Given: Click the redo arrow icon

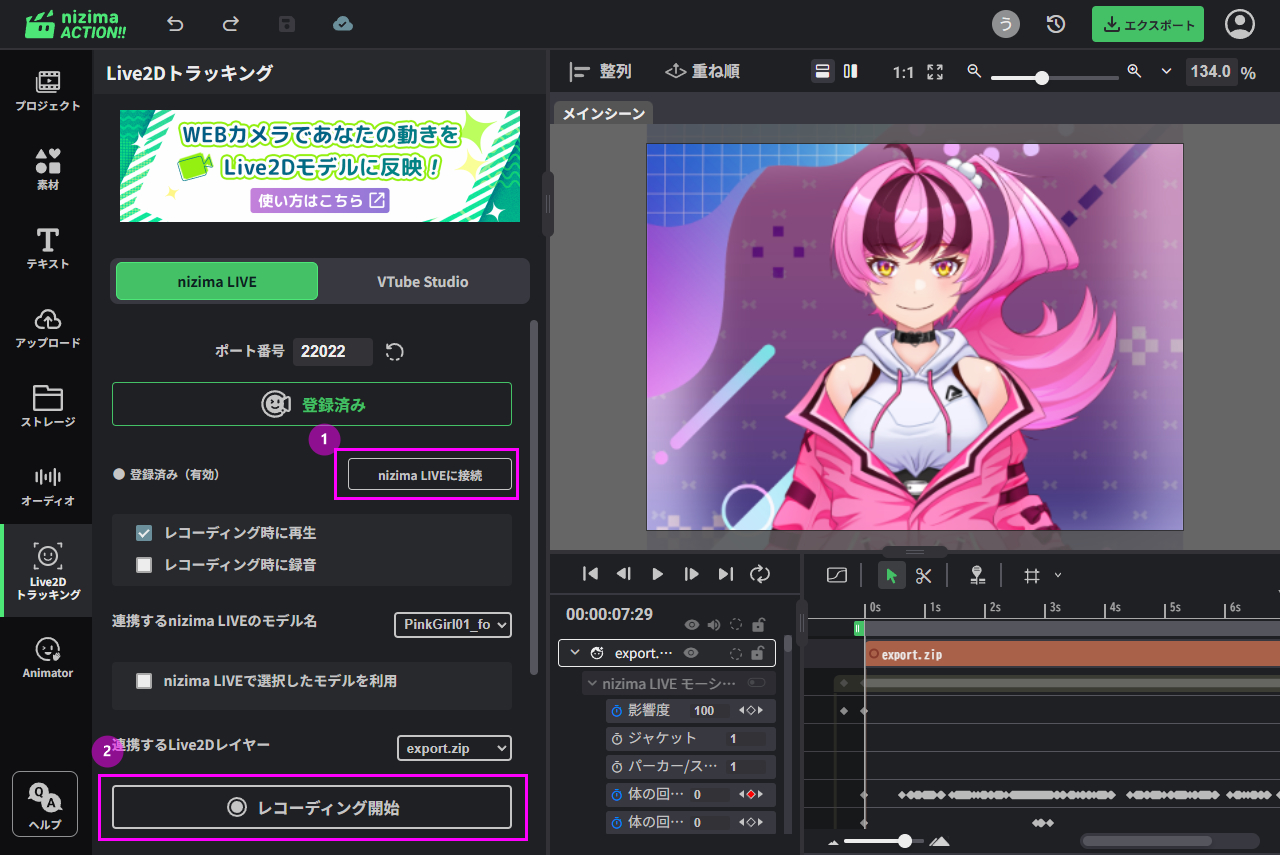Looking at the screenshot, I should click(x=231, y=24).
